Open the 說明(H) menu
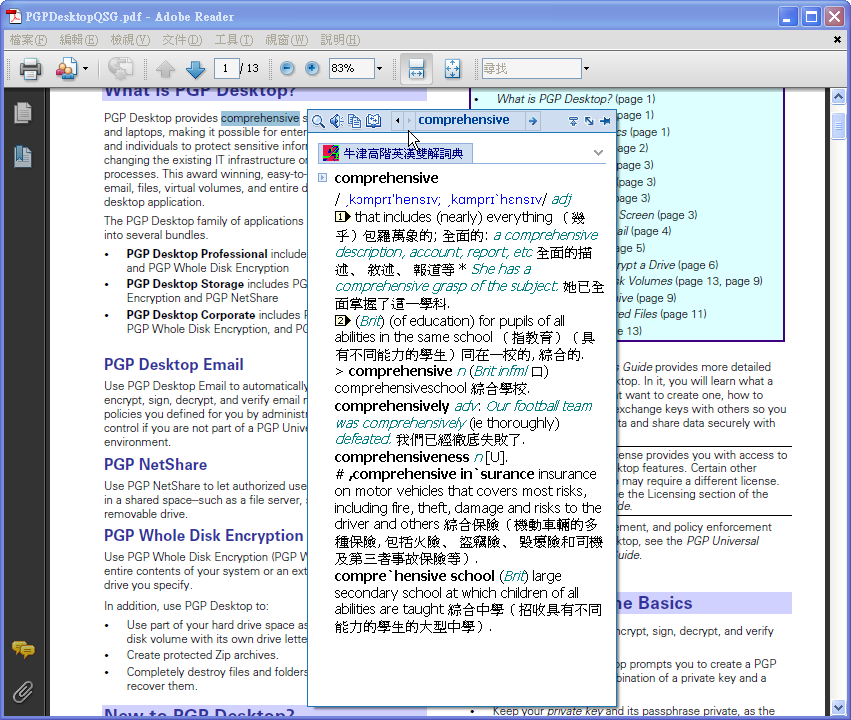This screenshot has width=851, height=720. [x=340, y=40]
